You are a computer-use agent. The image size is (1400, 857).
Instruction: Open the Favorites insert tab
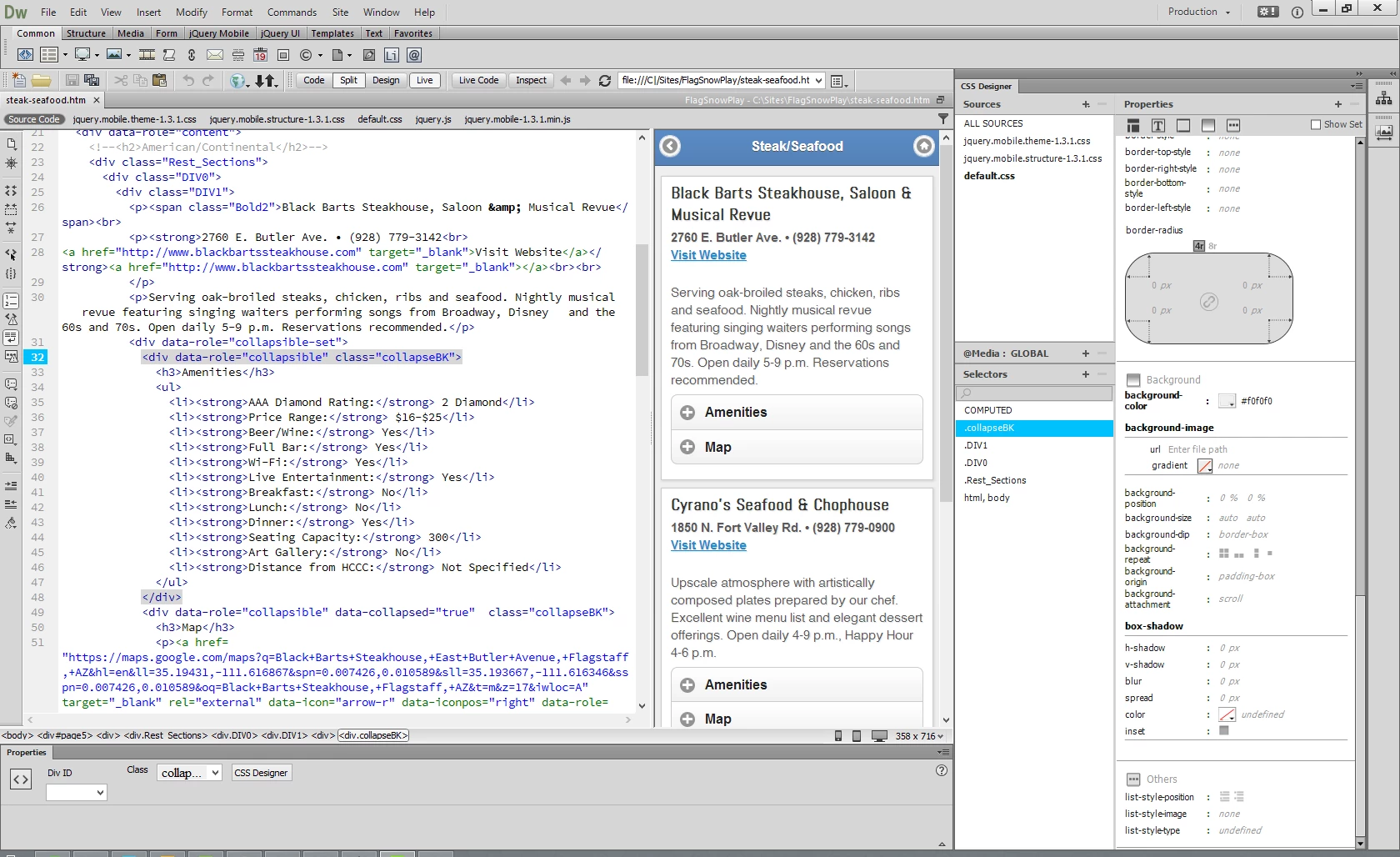[413, 33]
